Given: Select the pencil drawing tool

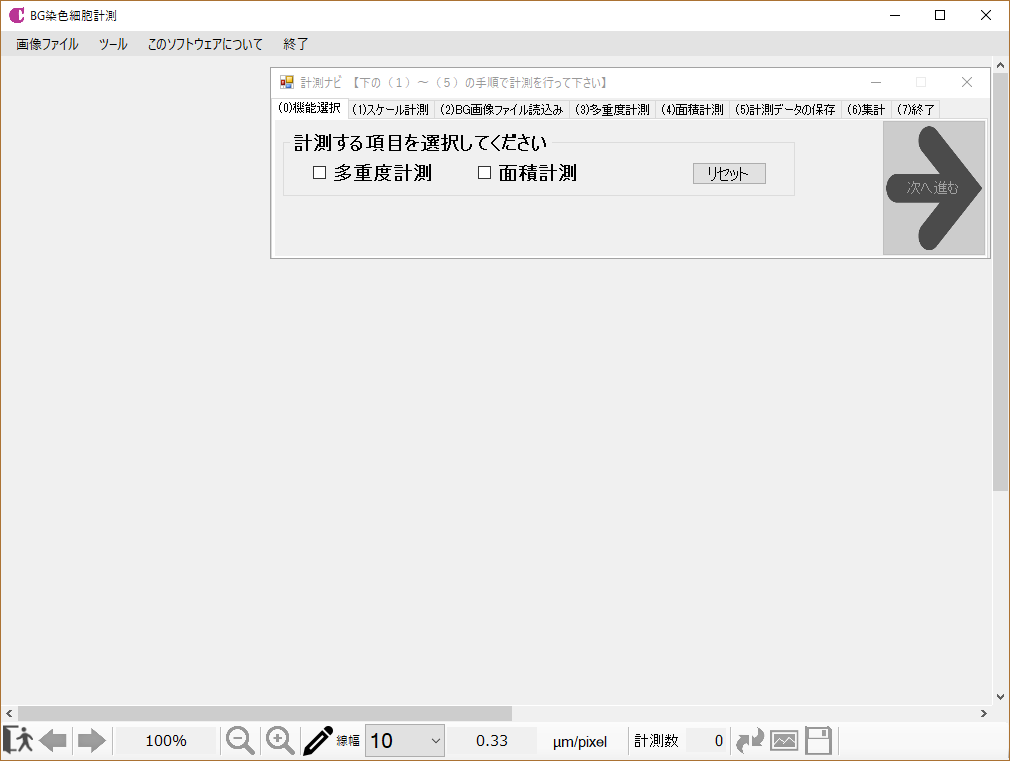Looking at the screenshot, I should click(x=318, y=740).
